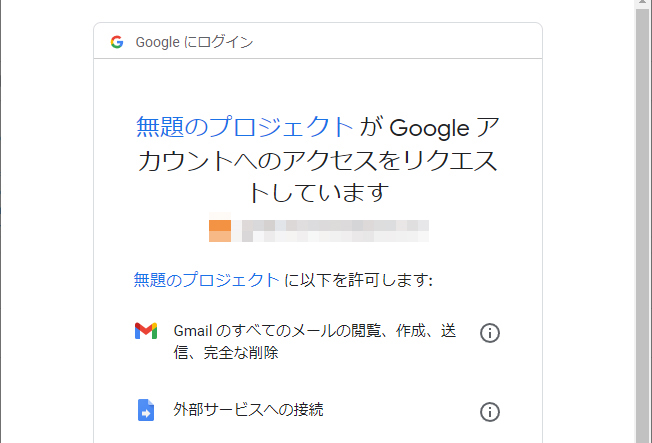Image resolution: width=652 pixels, height=443 pixels.
Task: Click the が Google ア heading text
Action: coord(429,127)
